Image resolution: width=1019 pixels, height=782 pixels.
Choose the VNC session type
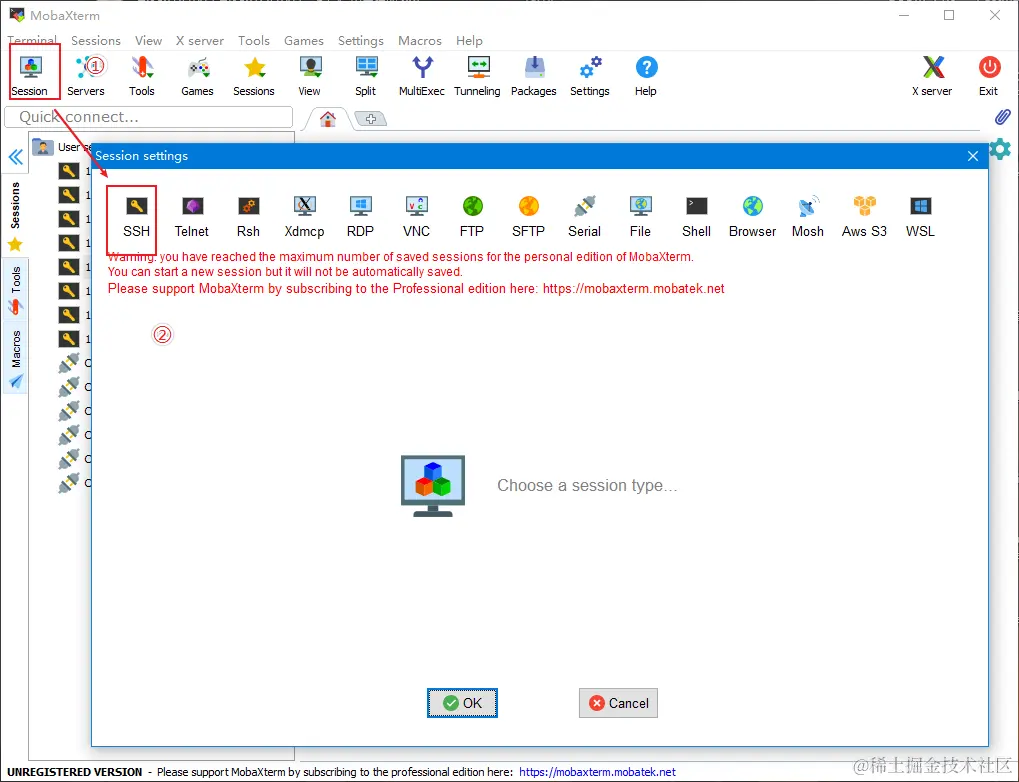(x=417, y=217)
